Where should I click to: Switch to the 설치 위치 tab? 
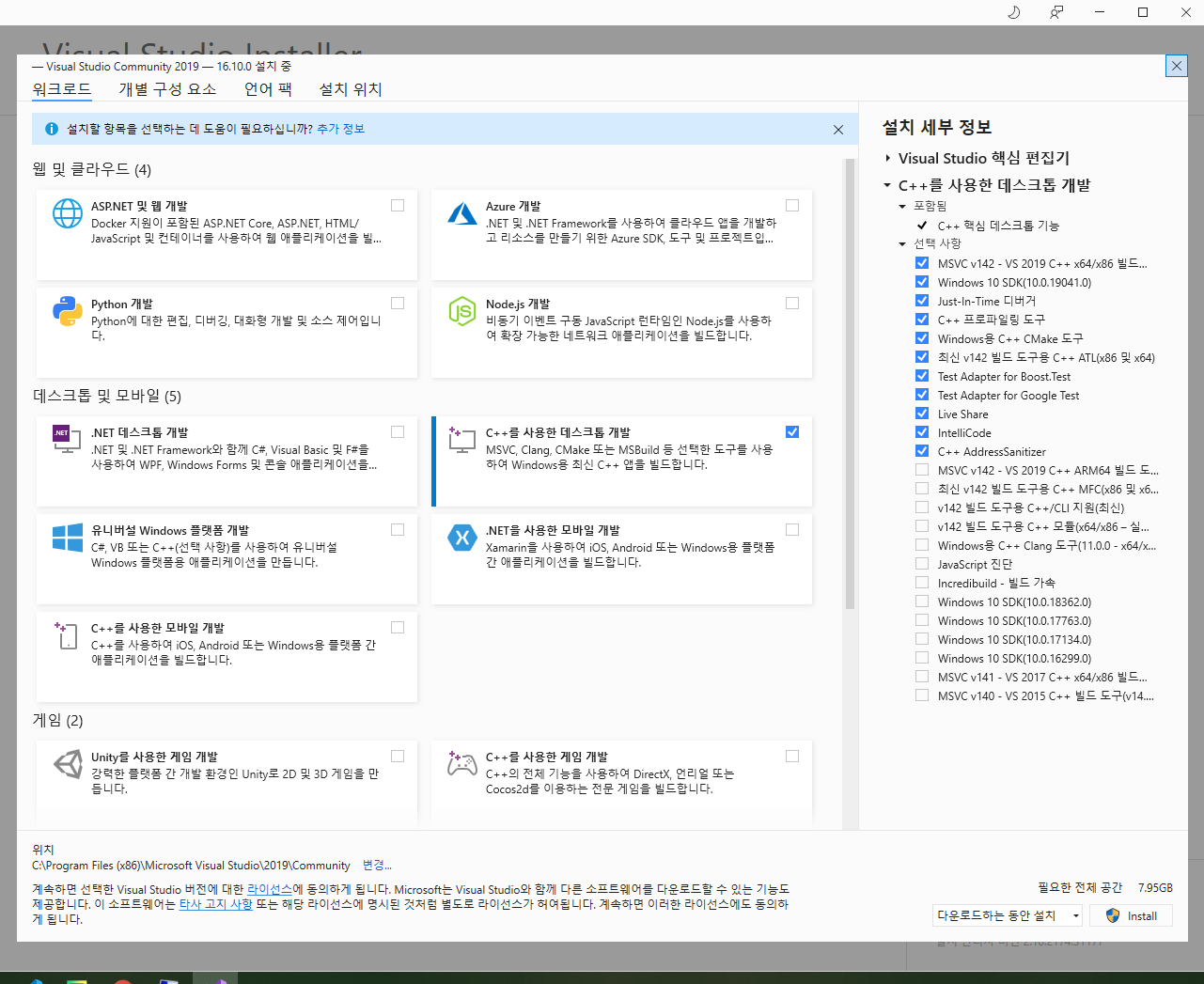pyautogui.click(x=351, y=89)
